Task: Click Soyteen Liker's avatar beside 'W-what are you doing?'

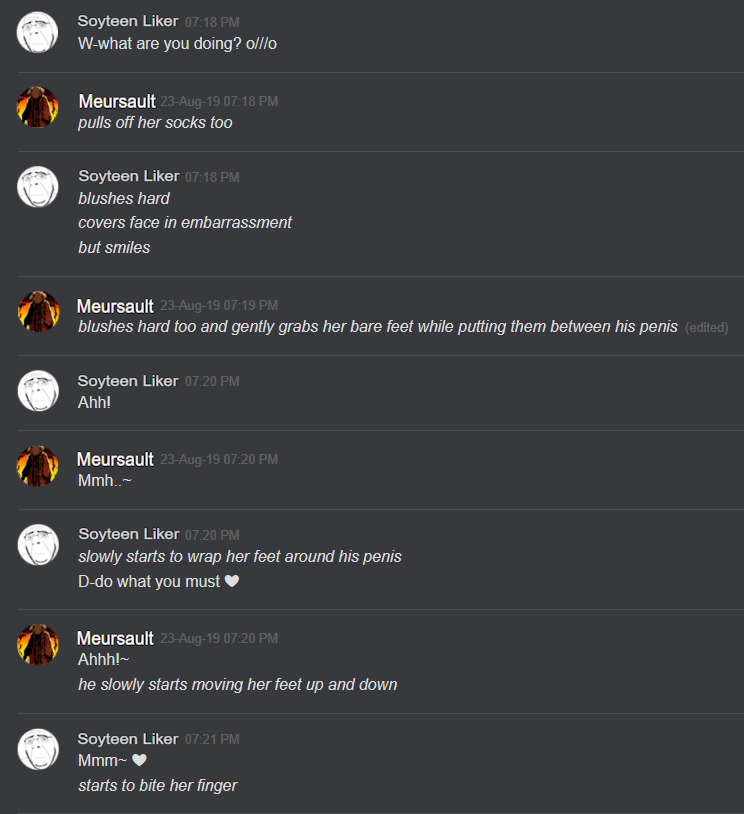Action: tap(37, 32)
